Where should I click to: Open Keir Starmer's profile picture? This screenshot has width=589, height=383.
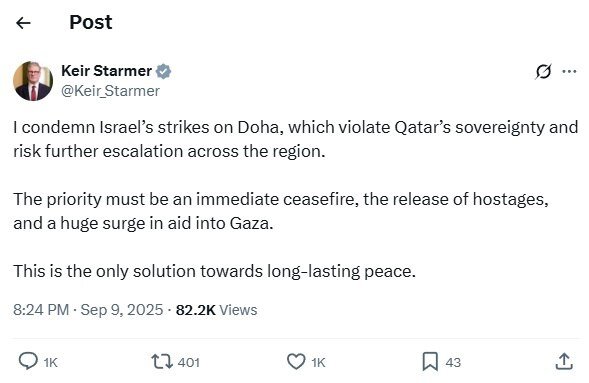click(x=33, y=81)
